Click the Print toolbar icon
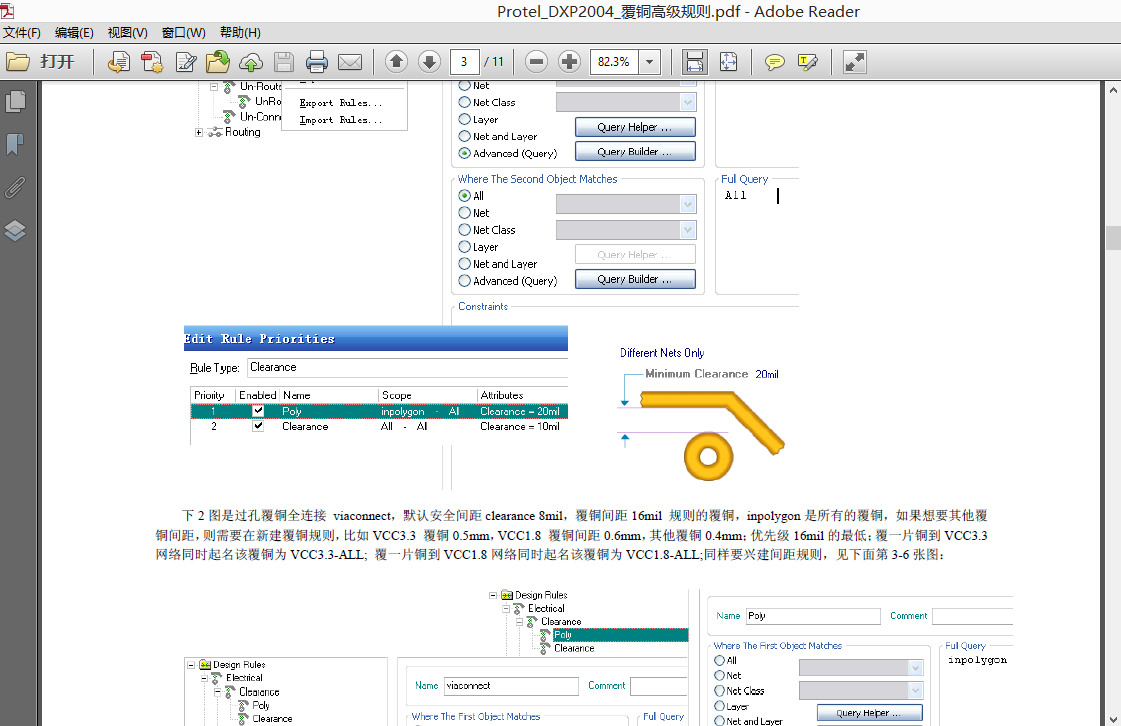This screenshot has width=1121, height=726. [317, 62]
